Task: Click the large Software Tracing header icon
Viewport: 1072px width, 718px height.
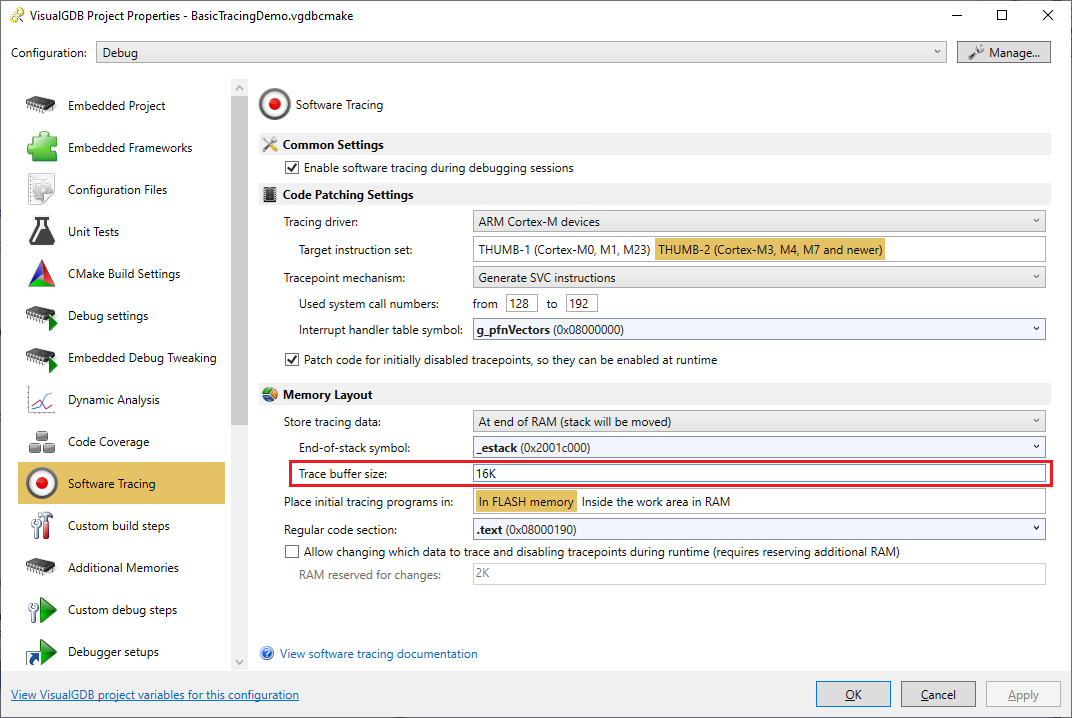Action: click(274, 105)
